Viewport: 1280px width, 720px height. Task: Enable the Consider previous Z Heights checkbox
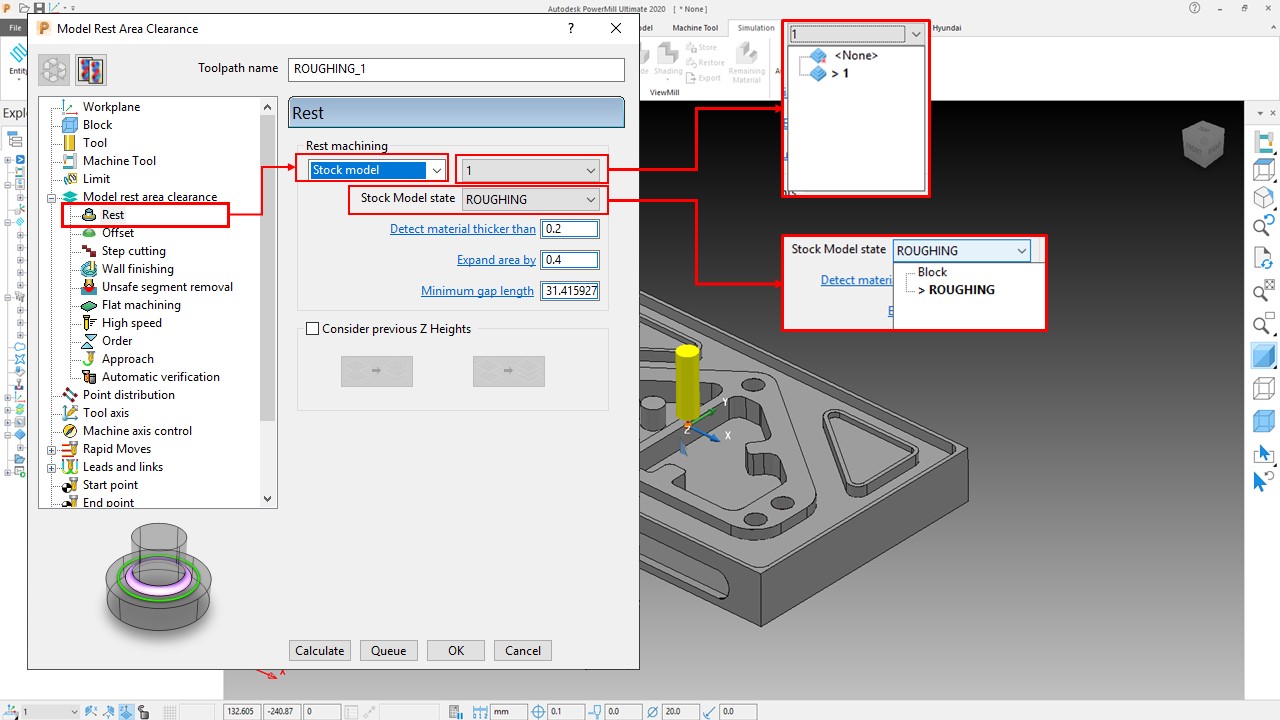314,328
